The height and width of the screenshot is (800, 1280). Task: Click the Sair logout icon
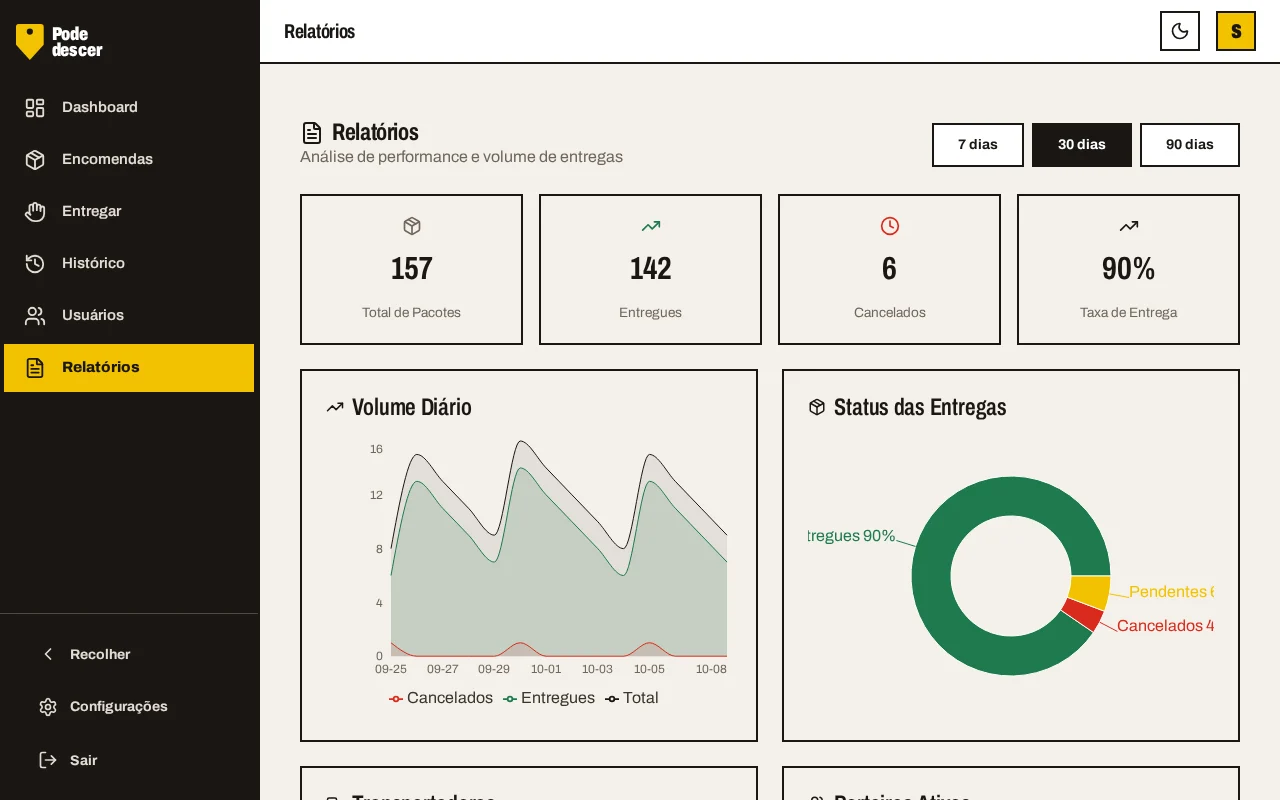(48, 760)
